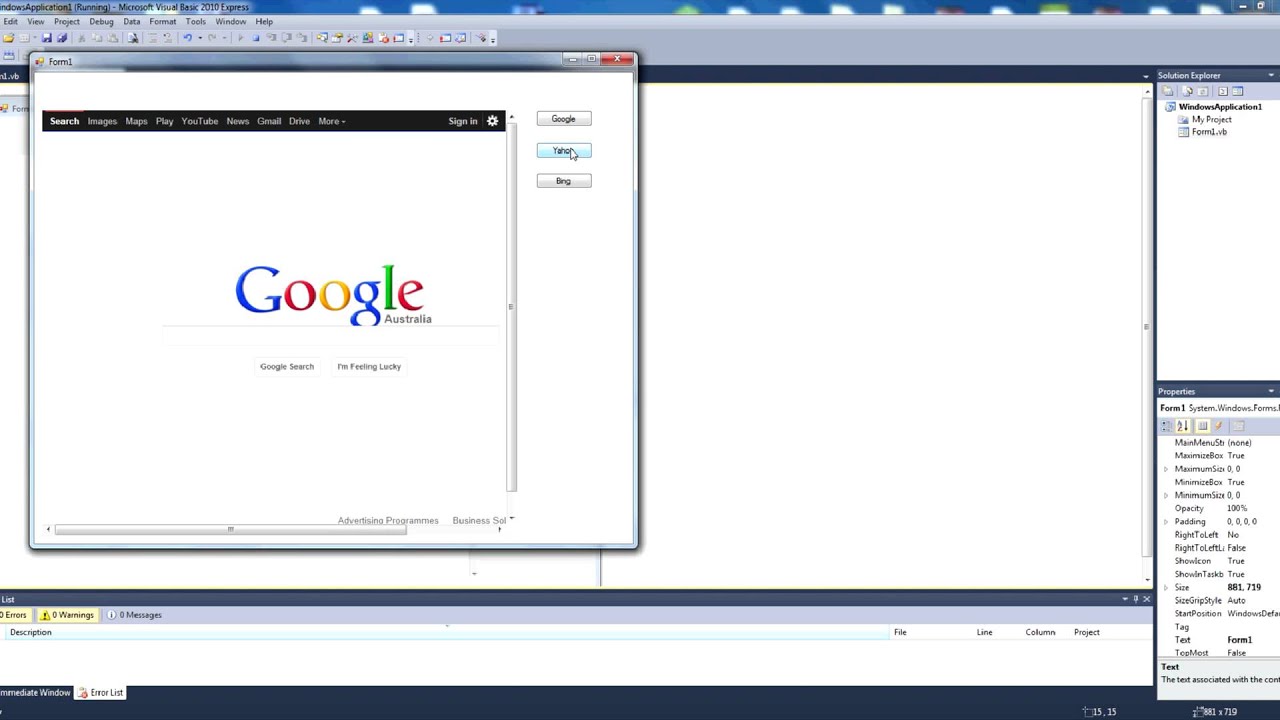This screenshot has height=720, width=1280.
Task: Click the browser's horizontal scrollbar thumb
Action: (x=230, y=529)
